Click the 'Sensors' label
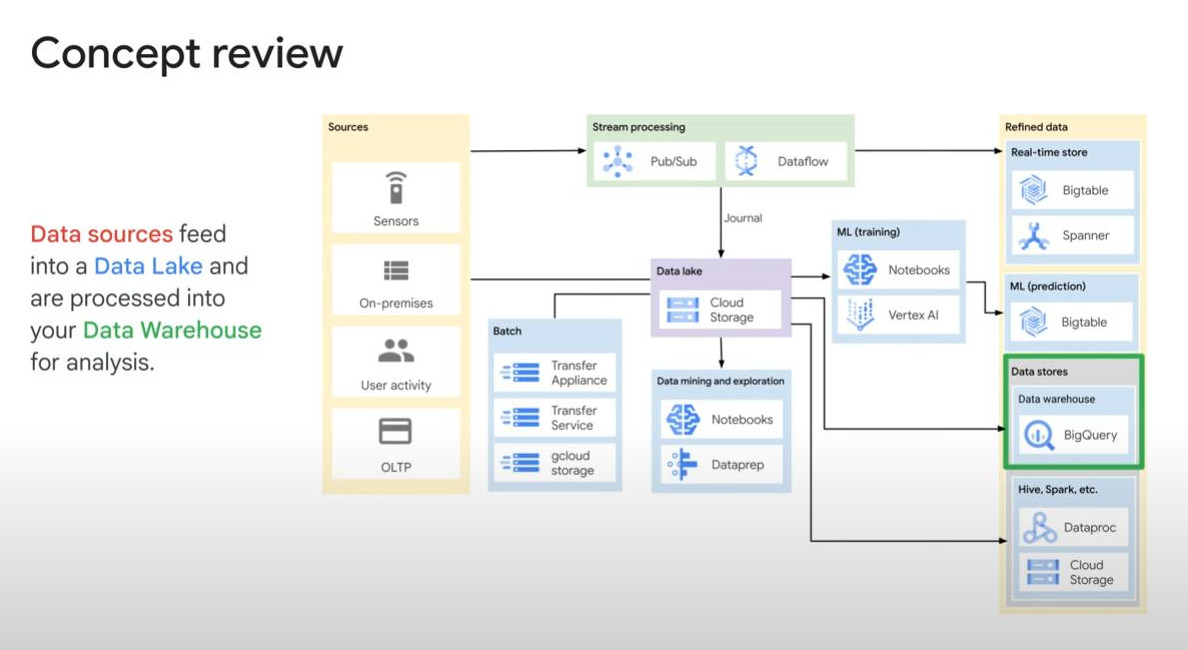Image resolution: width=1188 pixels, height=650 pixels. [395, 221]
